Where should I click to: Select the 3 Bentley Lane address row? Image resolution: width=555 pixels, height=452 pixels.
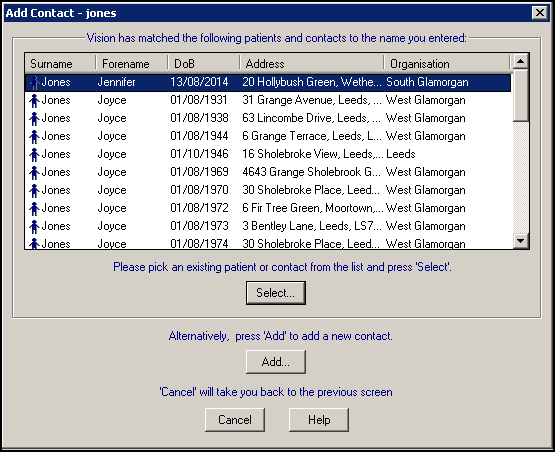[x=268, y=226]
